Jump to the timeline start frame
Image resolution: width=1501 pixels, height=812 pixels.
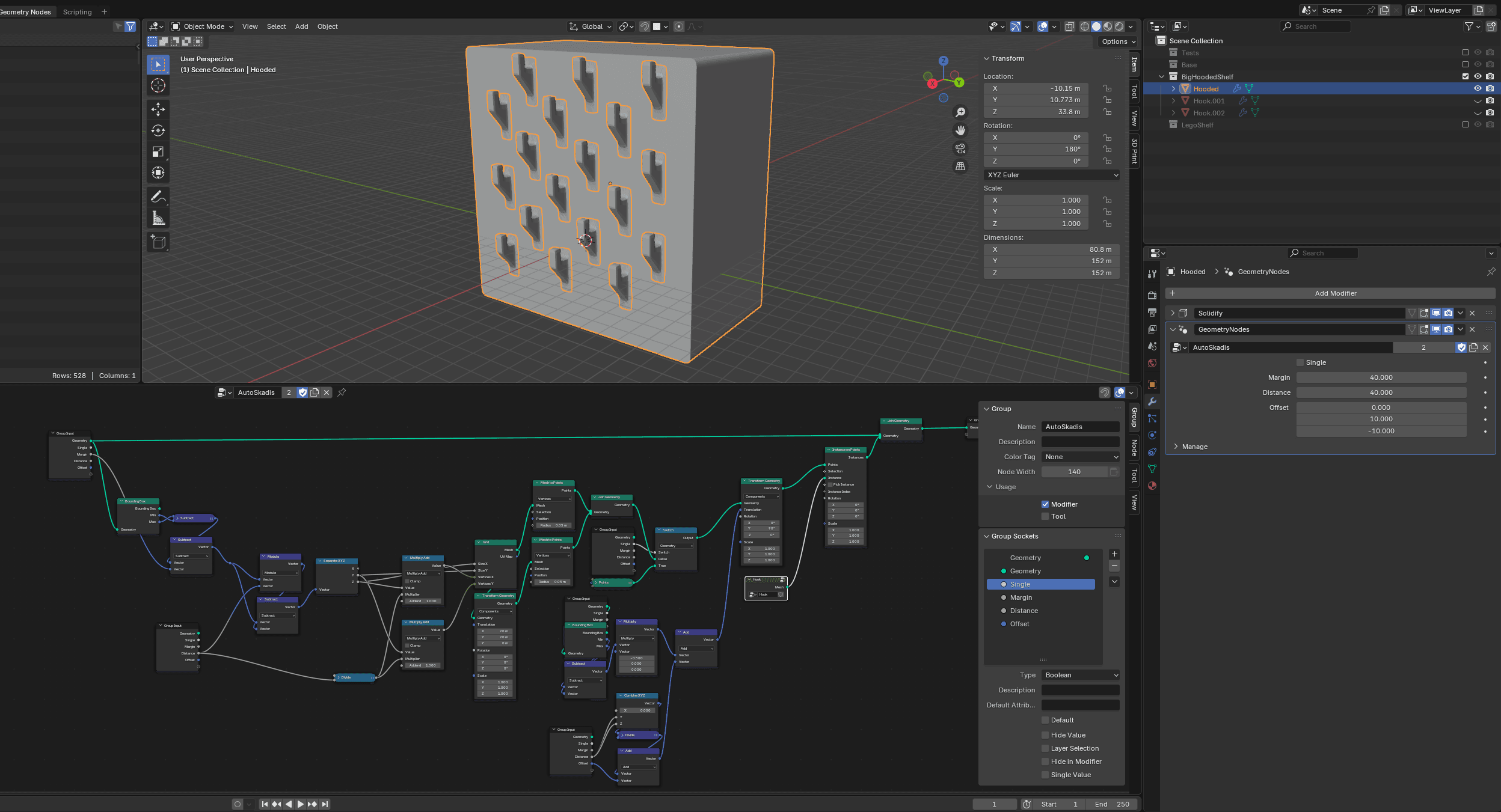(x=265, y=804)
